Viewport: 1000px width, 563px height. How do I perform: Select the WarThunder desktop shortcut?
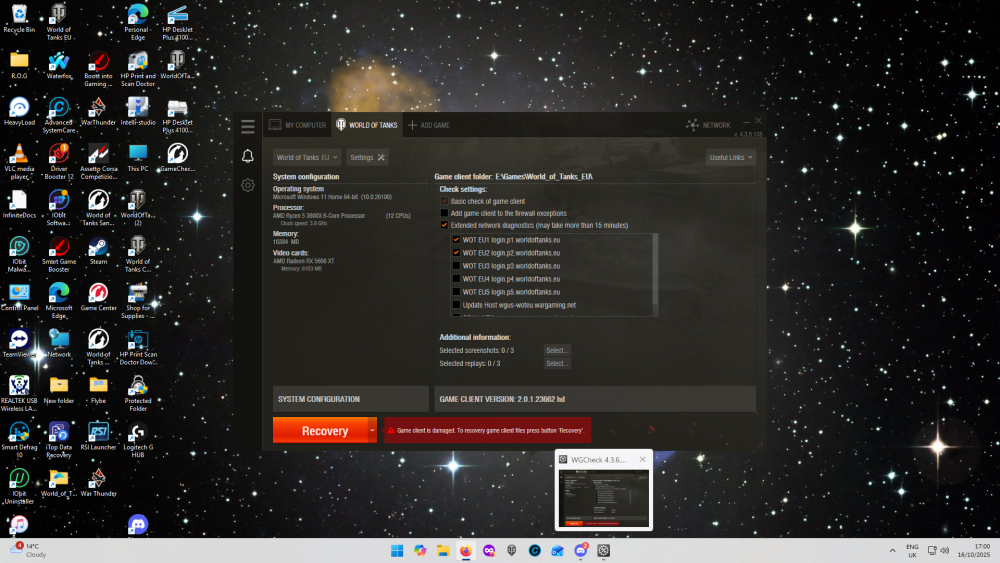(x=98, y=112)
